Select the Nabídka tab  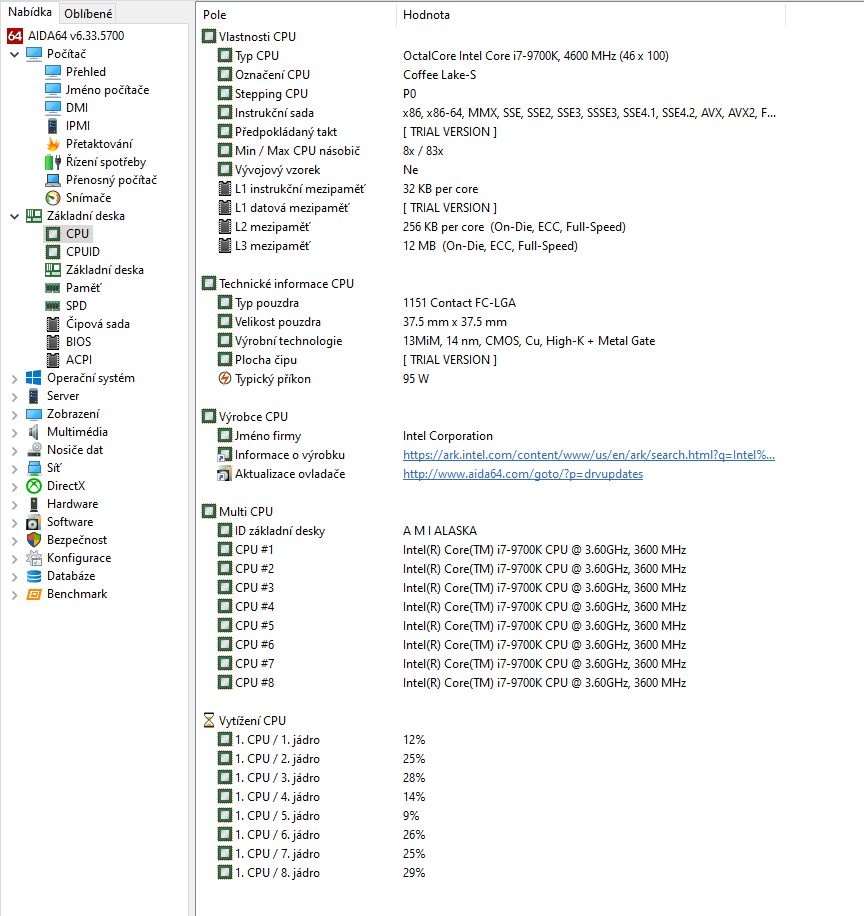[x=29, y=13]
